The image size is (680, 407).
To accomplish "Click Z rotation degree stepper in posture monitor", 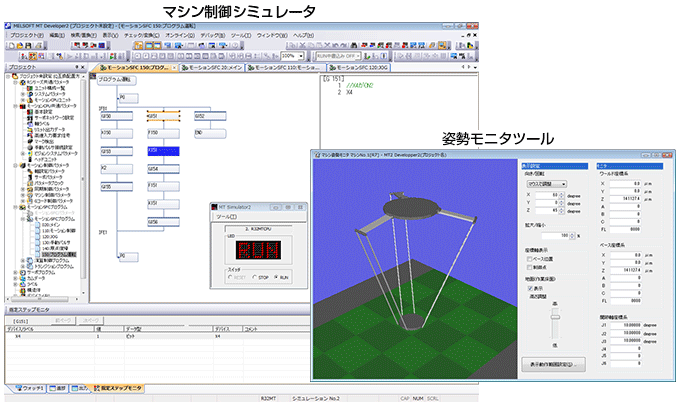I will (563, 211).
